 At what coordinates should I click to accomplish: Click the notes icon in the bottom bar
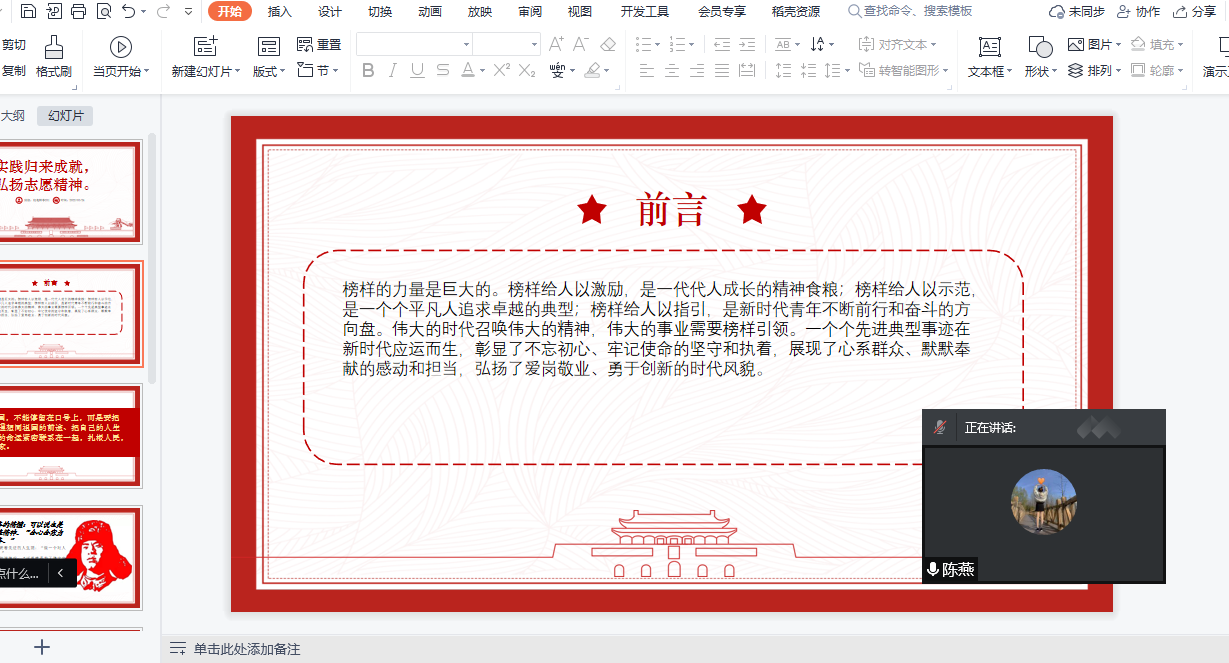[x=178, y=649]
